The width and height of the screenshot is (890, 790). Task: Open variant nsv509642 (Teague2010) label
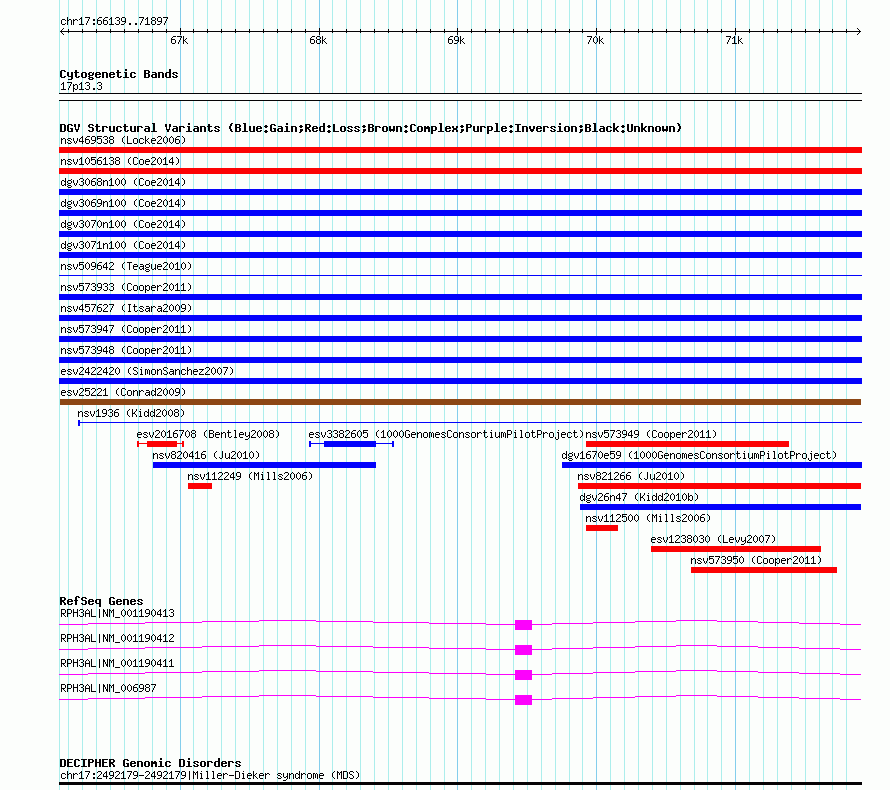pyautogui.click(x=126, y=266)
